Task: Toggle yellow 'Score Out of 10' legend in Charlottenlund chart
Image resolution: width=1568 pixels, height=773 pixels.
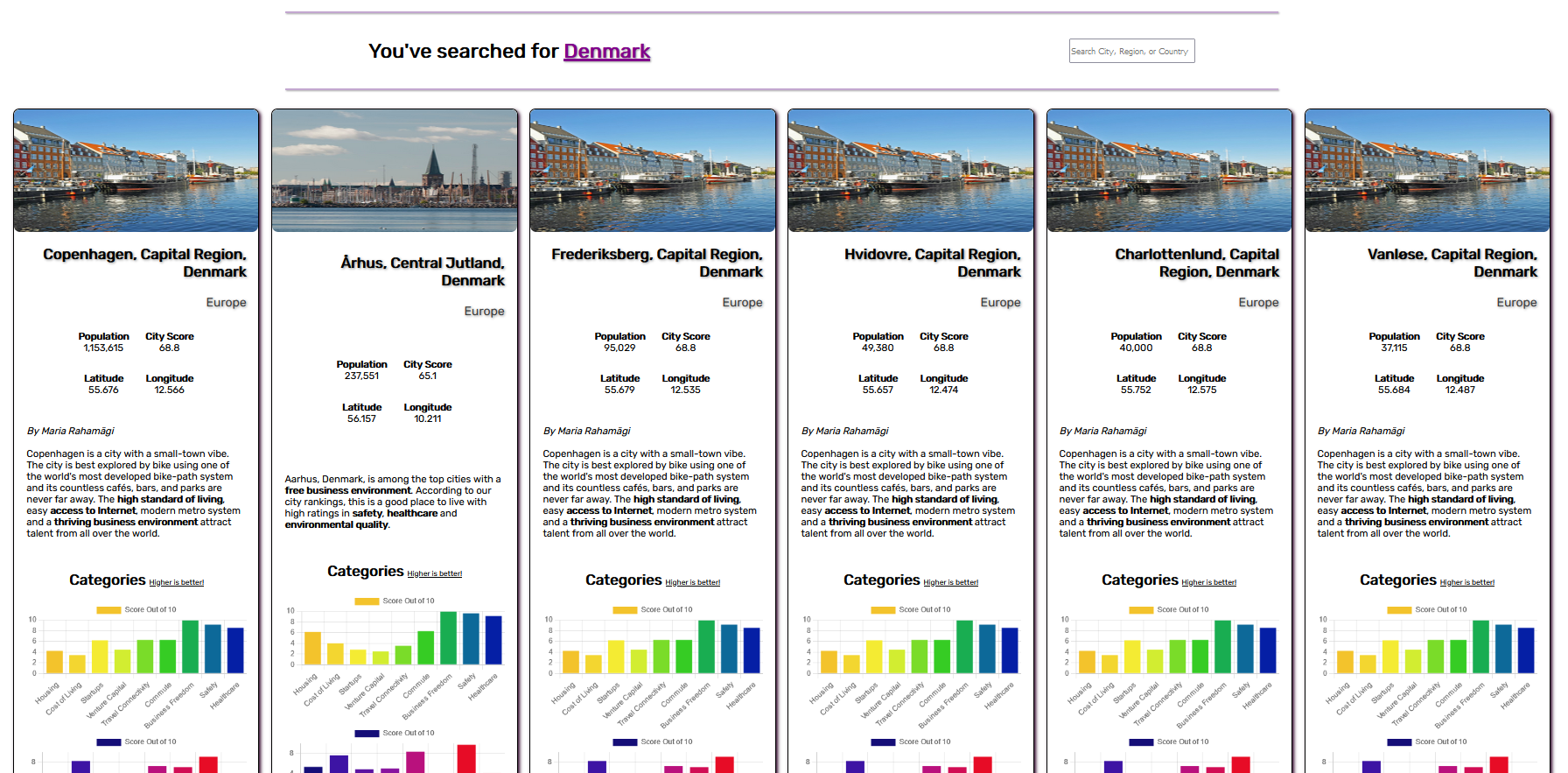Action: click(x=1169, y=609)
